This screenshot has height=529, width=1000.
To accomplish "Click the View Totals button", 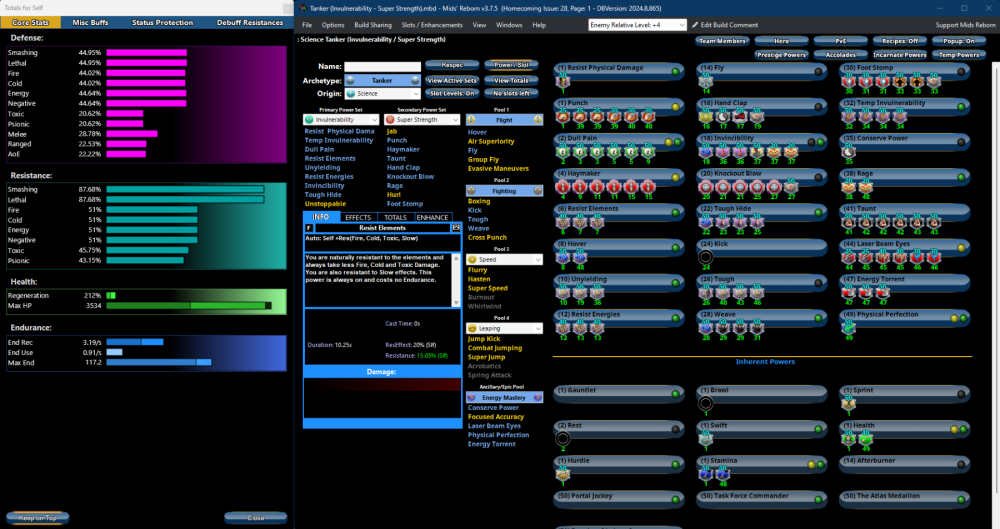I will pyautogui.click(x=511, y=80).
